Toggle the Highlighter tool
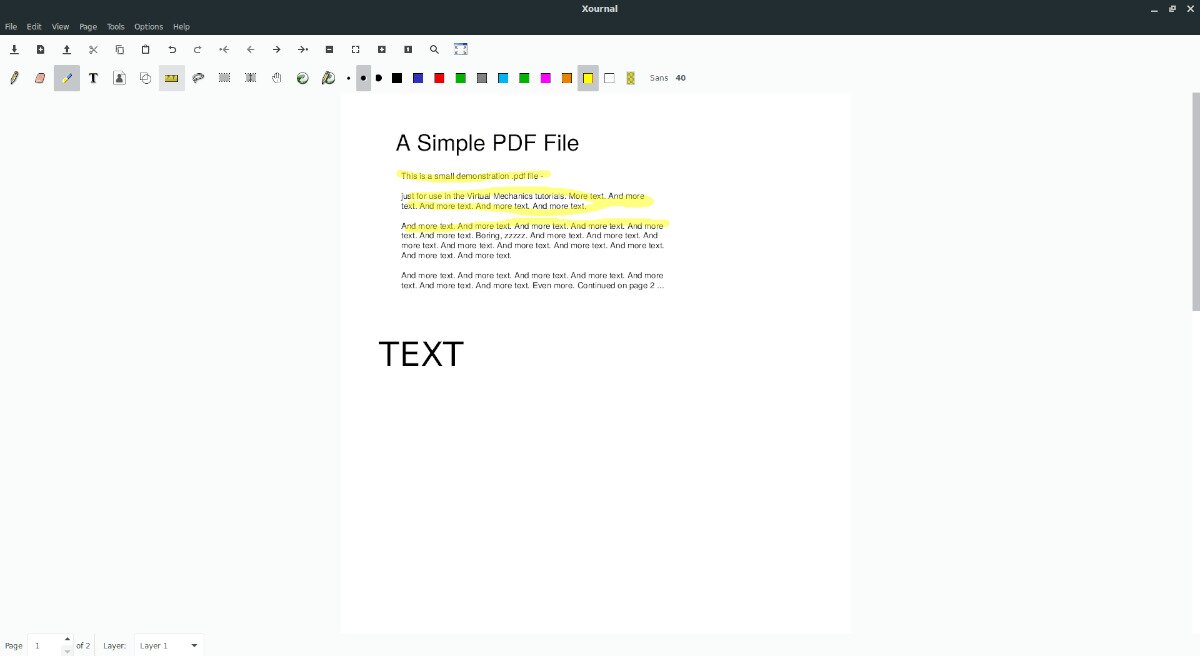This screenshot has height=656, width=1200. tap(67, 78)
